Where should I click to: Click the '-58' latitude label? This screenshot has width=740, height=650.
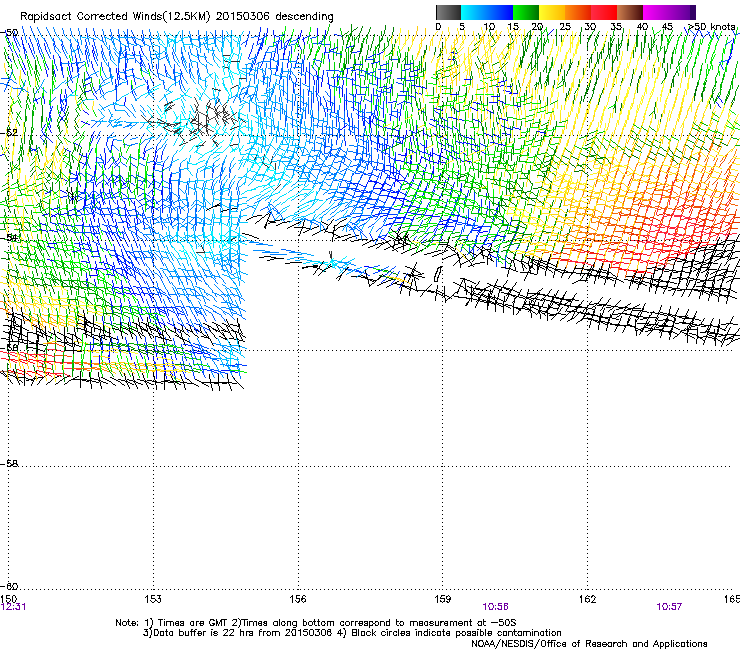(9, 464)
